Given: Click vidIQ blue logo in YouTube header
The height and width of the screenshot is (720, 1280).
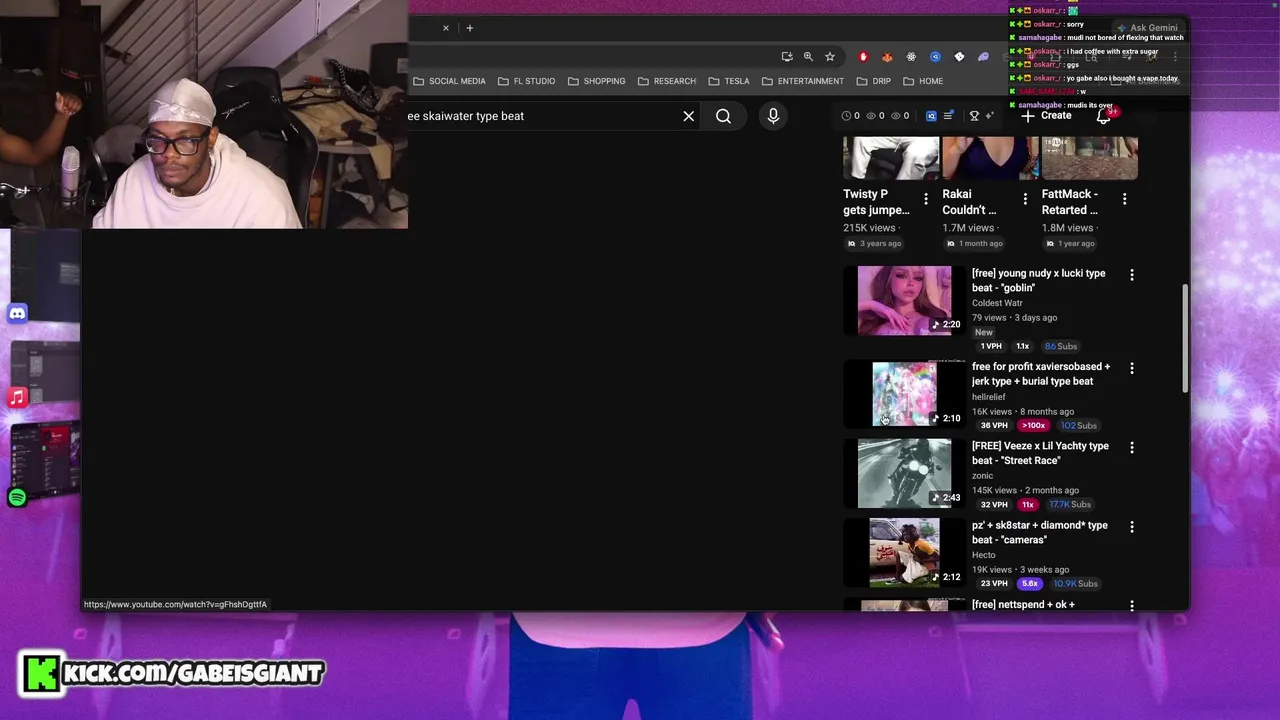Looking at the screenshot, I should 931,116.
